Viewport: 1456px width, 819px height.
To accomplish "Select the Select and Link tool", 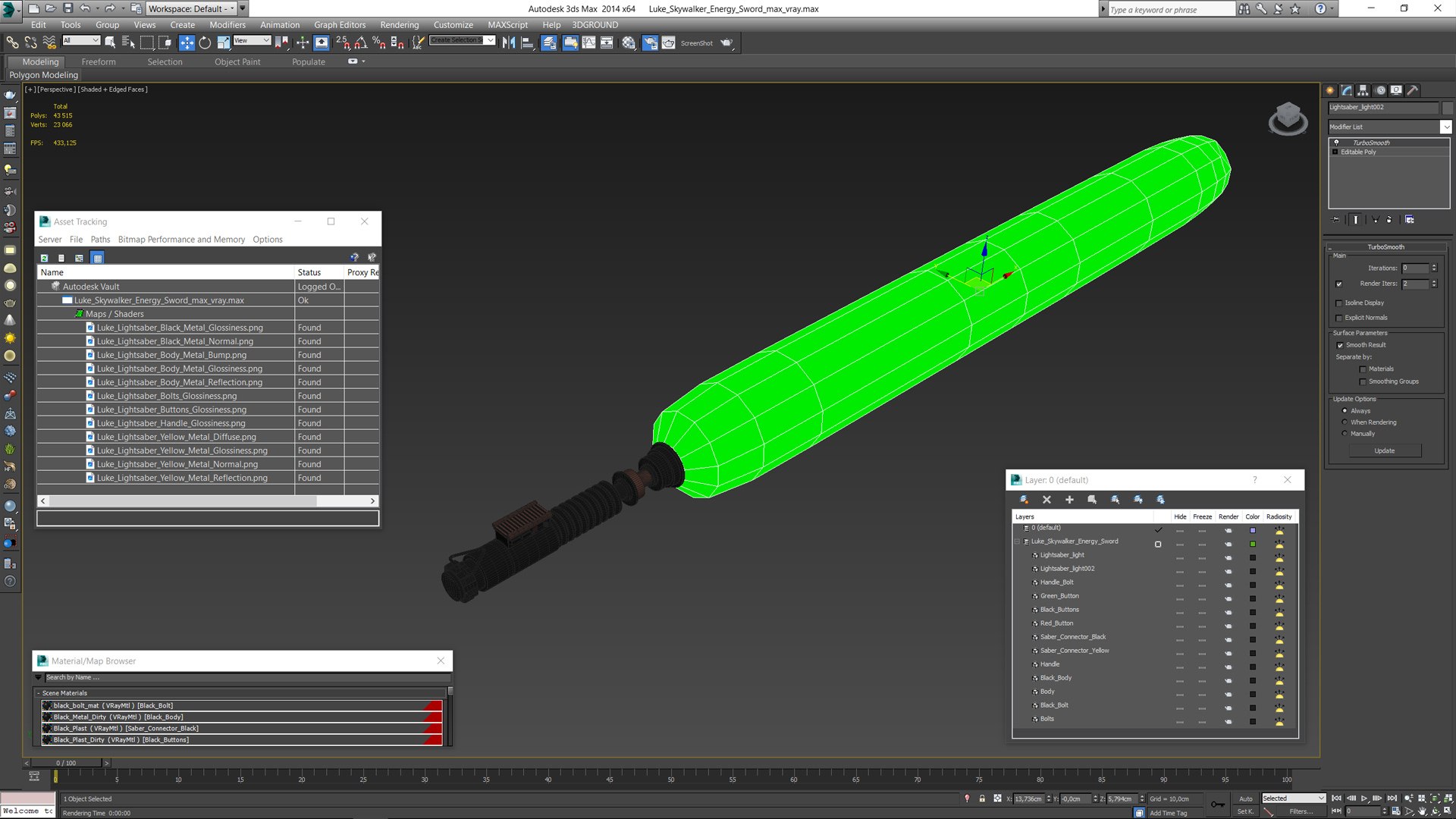I will [12, 42].
